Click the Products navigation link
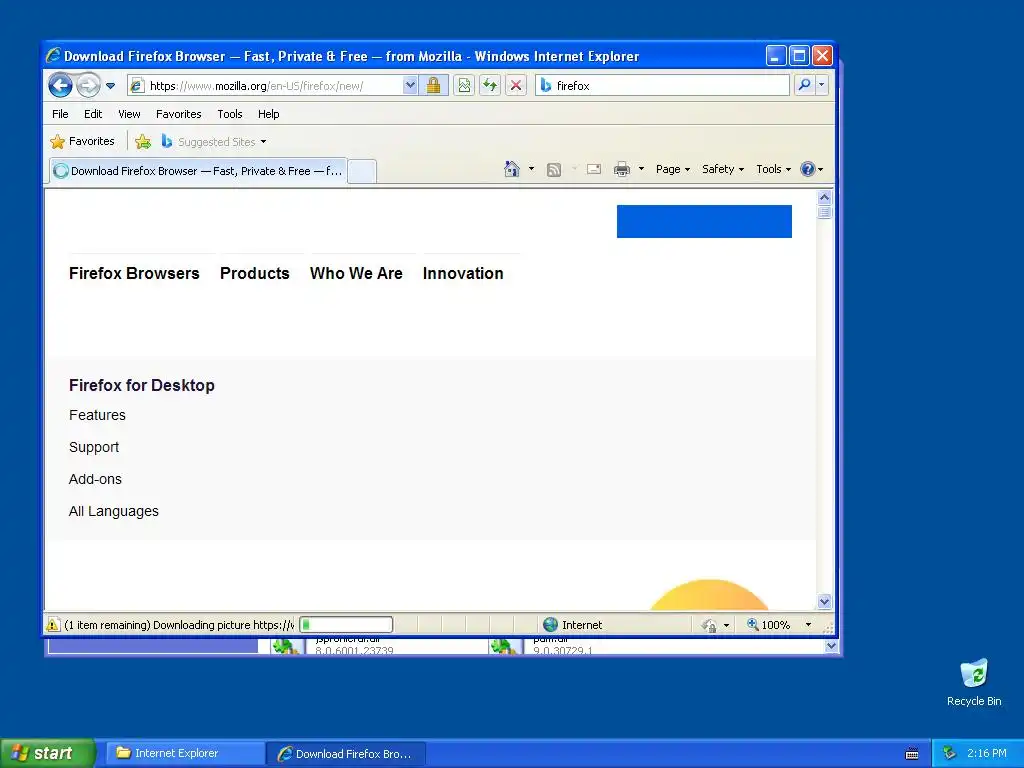 [255, 274]
